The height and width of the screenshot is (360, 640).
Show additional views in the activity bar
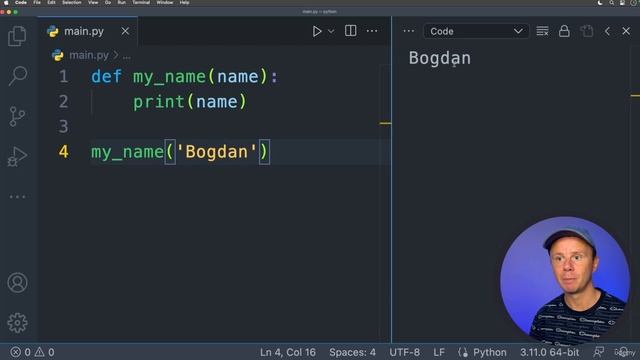click(x=17, y=197)
